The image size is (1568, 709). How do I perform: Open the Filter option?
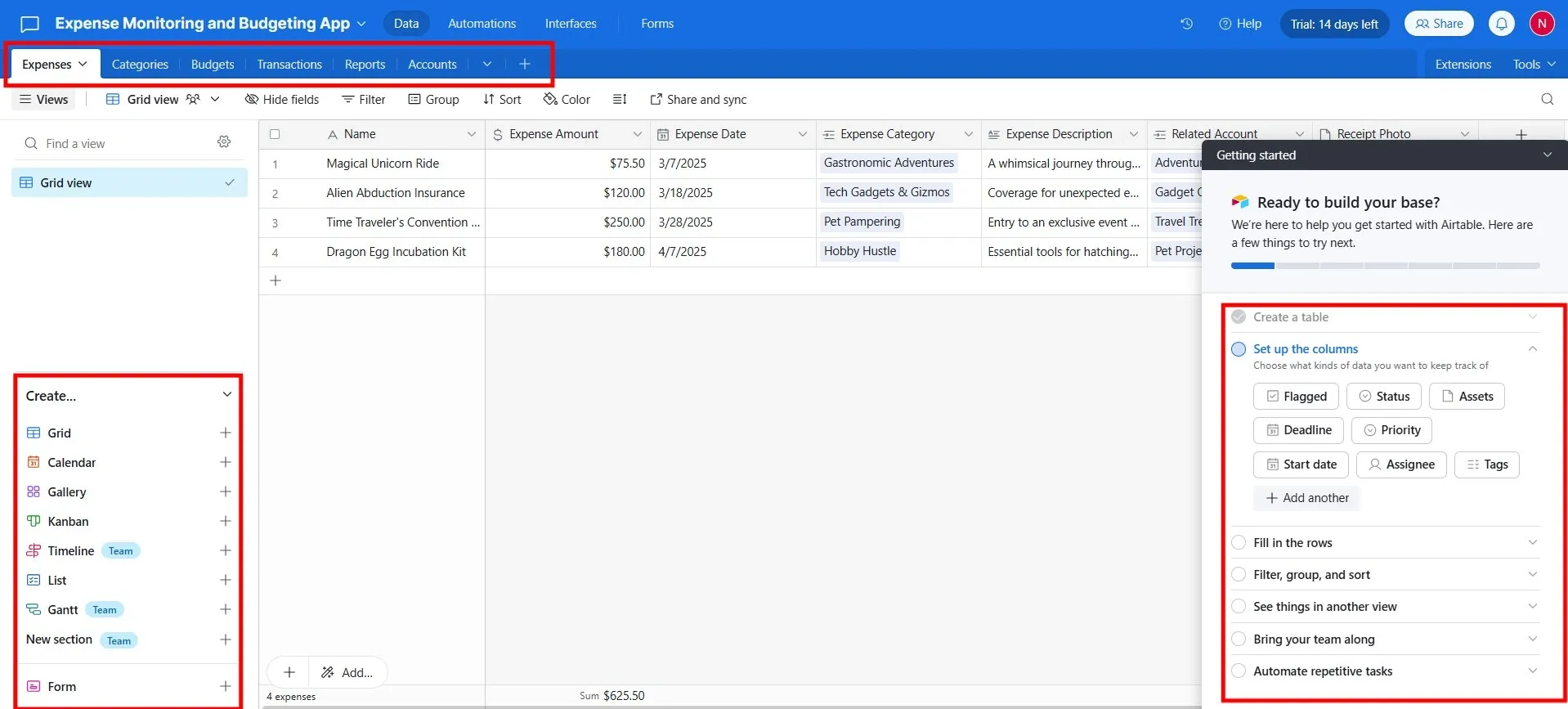tap(364, 99)
